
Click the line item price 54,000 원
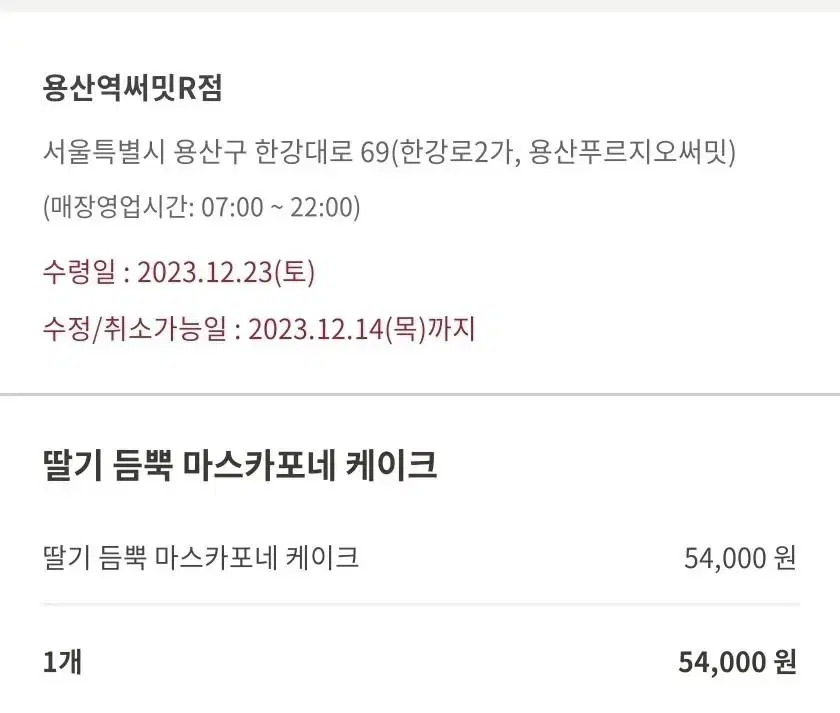(740, 558)
